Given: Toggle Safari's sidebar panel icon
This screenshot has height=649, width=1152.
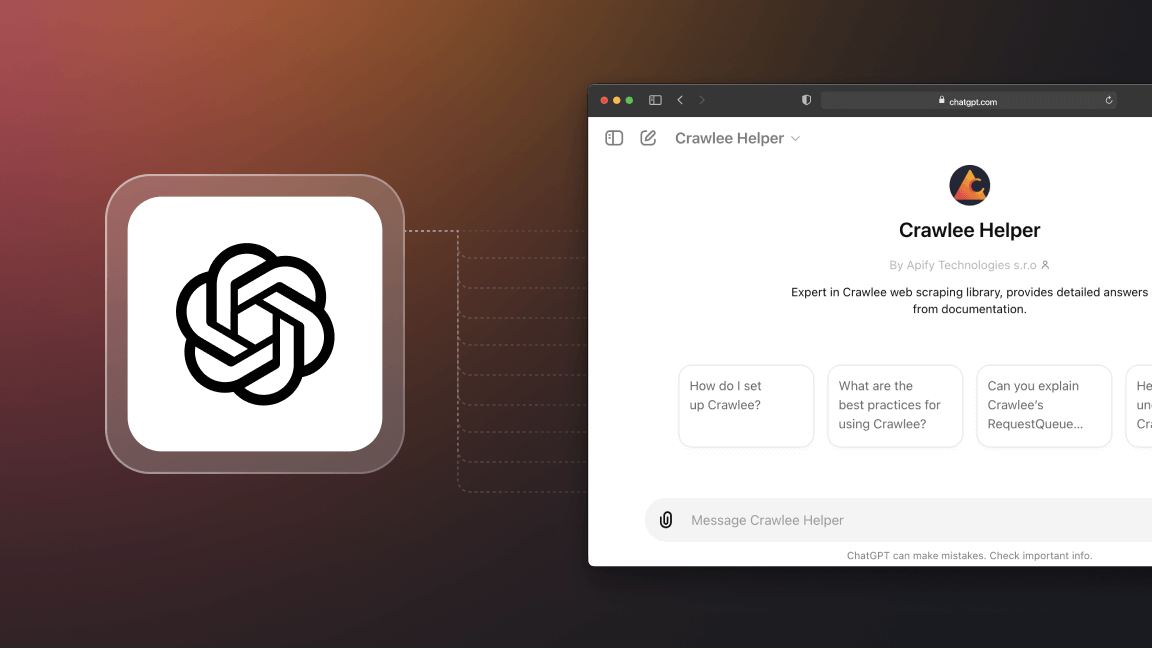Looking at the screenshot, I should click(x=655, y=100).
